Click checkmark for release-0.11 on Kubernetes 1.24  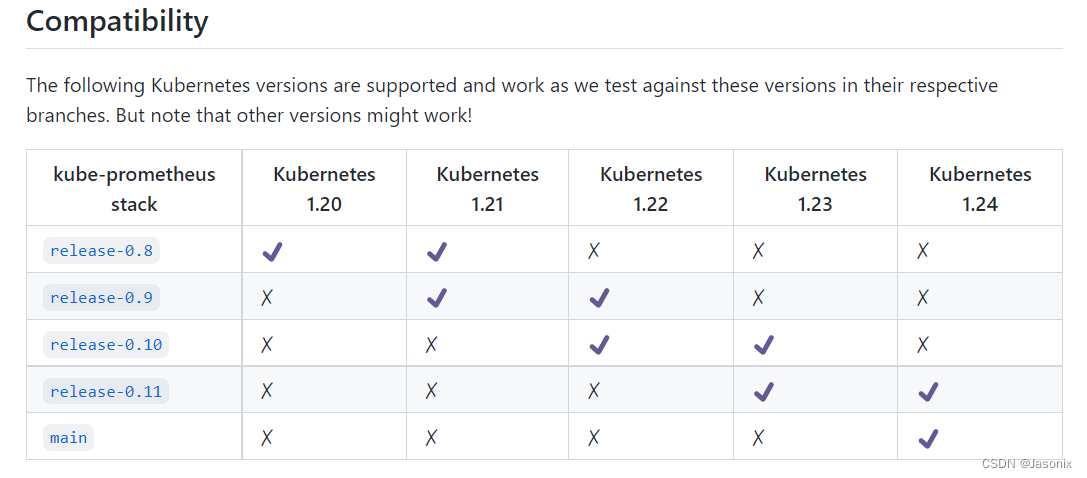point(928,392)
